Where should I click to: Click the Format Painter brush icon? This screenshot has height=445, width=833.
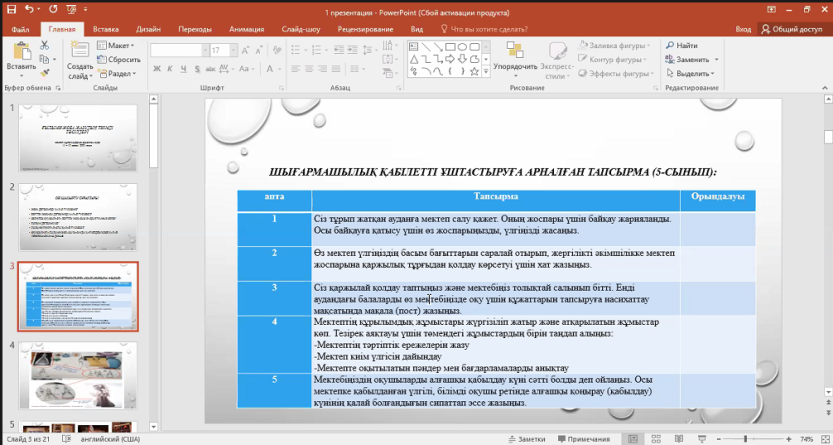tap(47, 73)
